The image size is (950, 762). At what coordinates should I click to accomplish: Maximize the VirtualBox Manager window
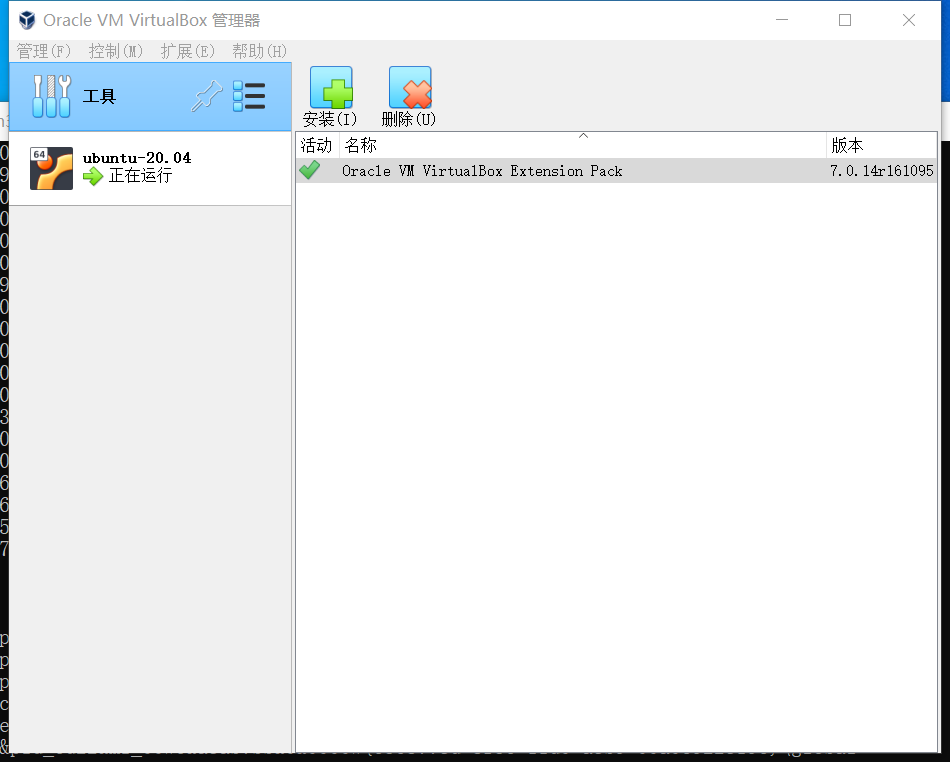coord(845,20)
